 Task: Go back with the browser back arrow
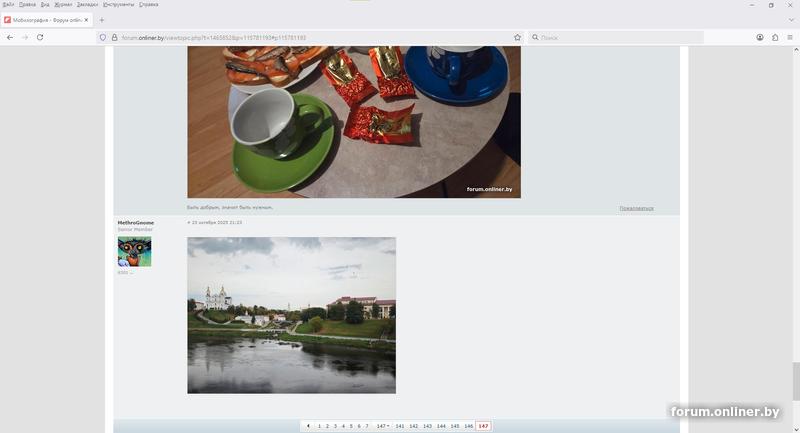click(10, 37)
